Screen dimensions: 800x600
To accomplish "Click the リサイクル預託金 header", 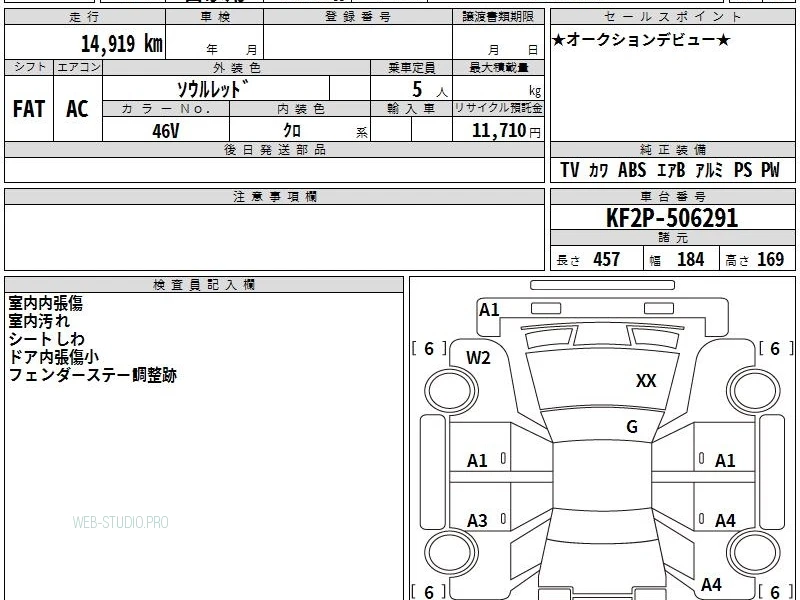I will coord(498,108).
